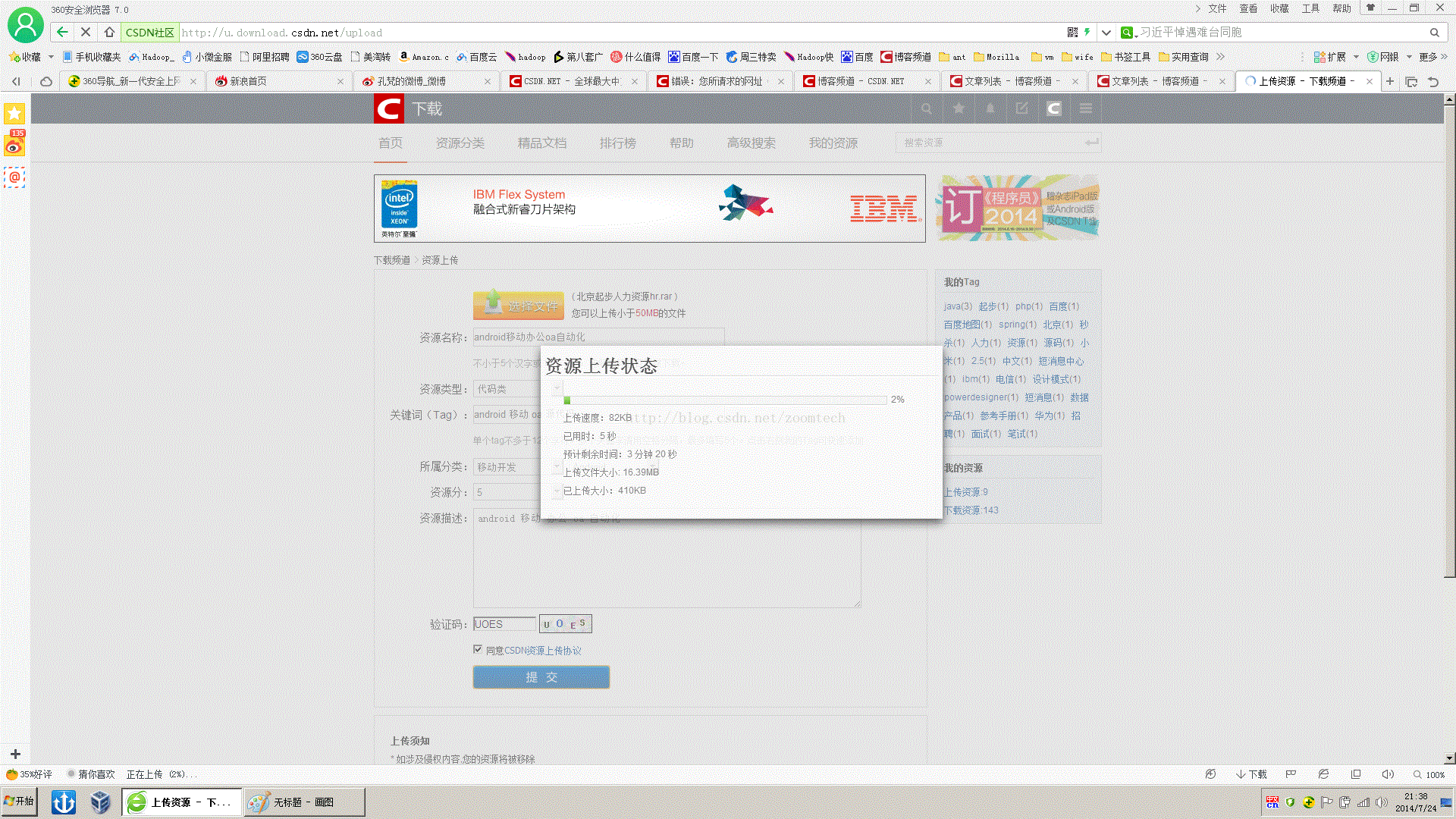Click the 提交 submit button
The width and height of the screenshot is (1456, 819).
[541, 677]
